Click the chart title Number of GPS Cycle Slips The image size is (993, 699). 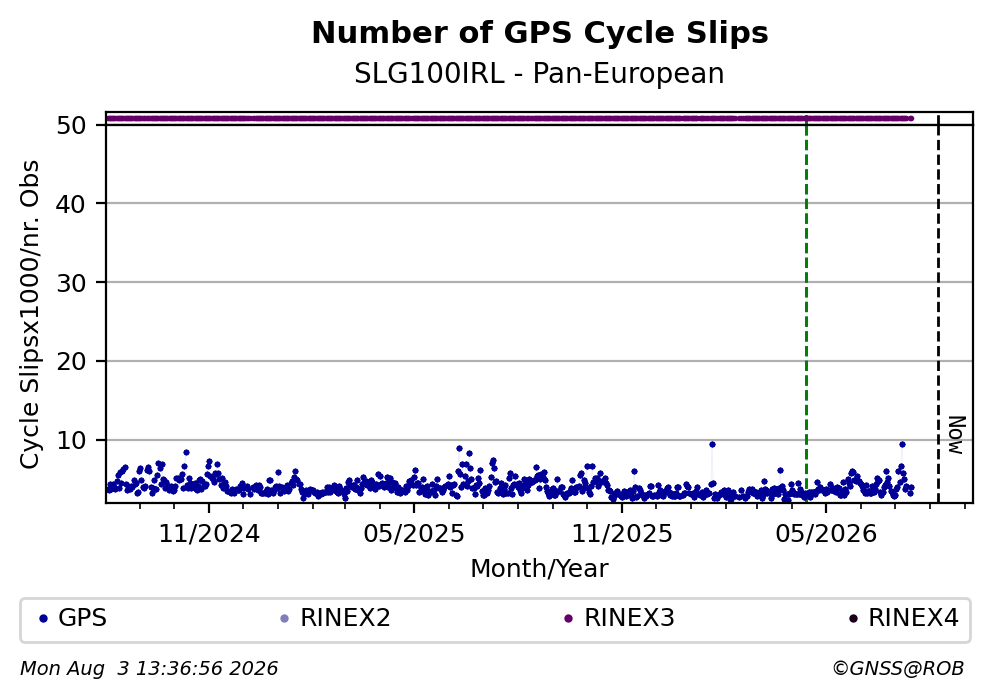540,33
